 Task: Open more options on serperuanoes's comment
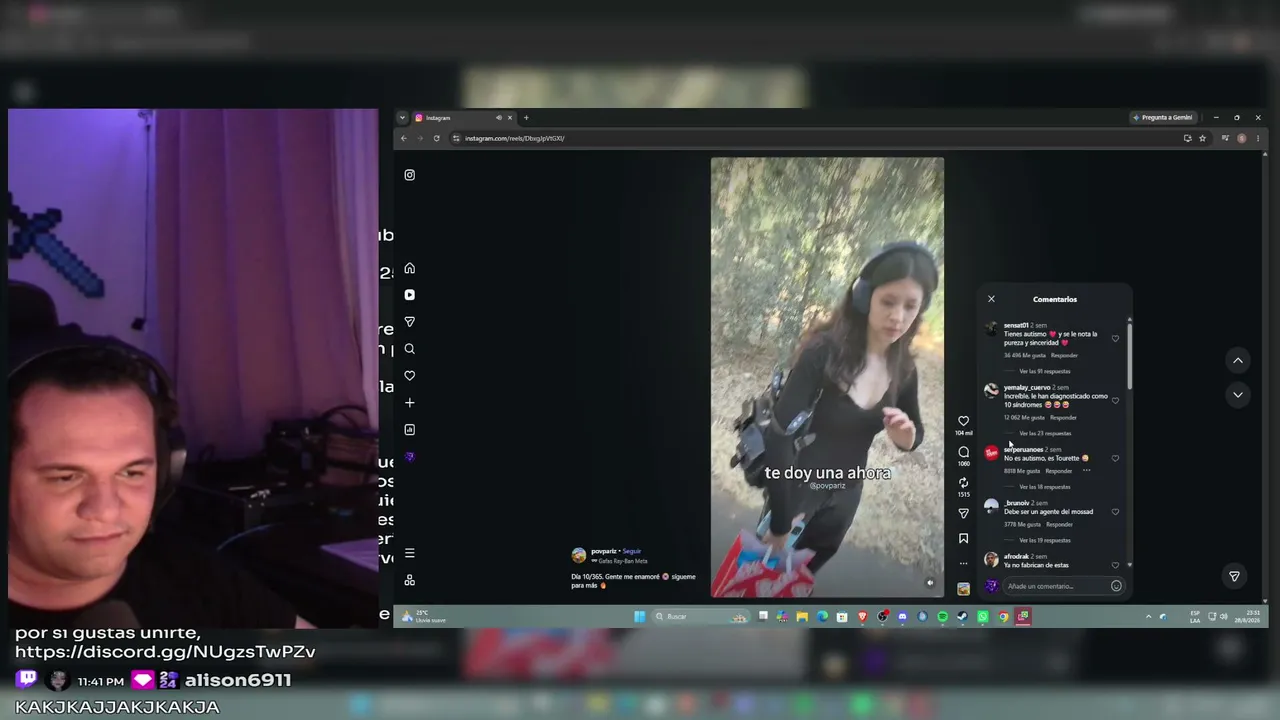(1086, 471)
